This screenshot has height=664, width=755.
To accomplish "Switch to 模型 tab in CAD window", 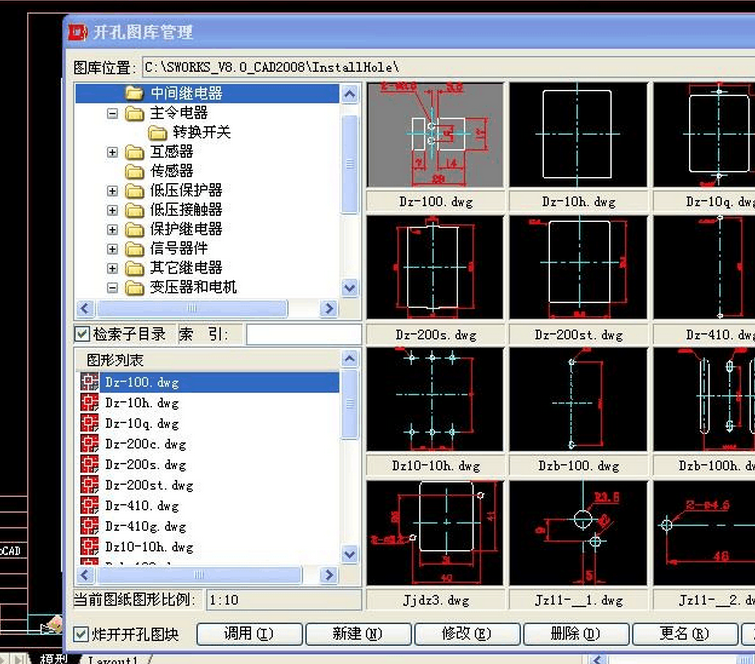I will (53, 659).
